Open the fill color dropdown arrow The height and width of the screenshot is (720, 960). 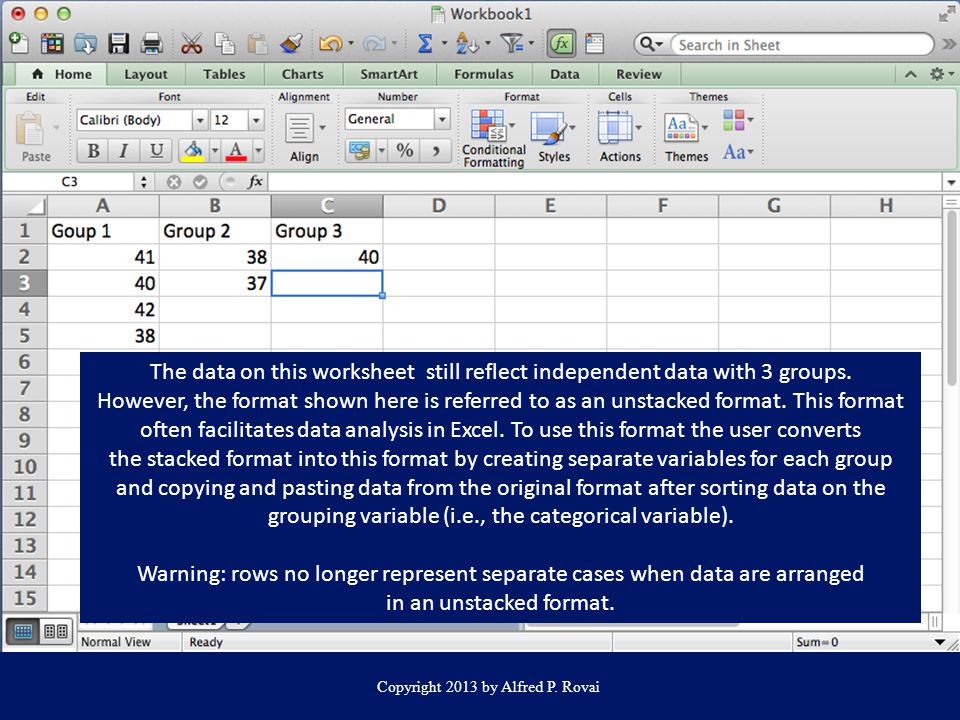[x=215, y=150]
